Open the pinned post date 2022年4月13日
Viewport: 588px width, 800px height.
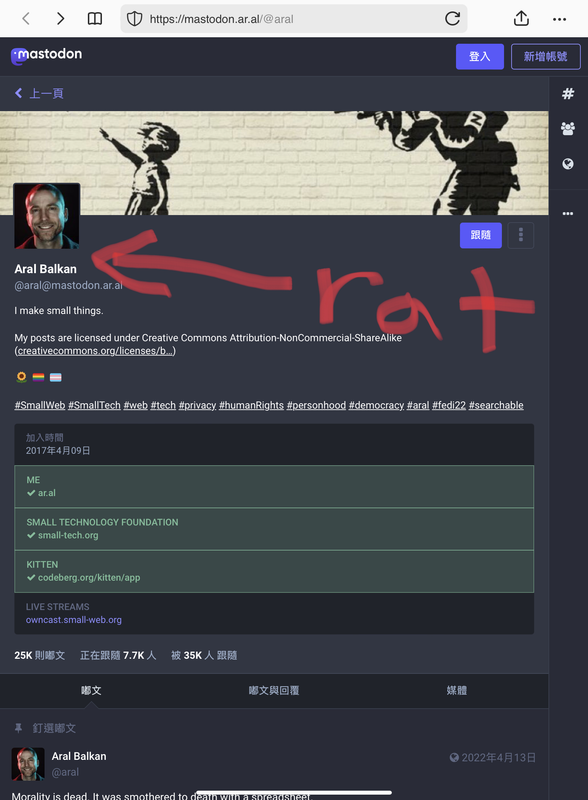point(499,758)
